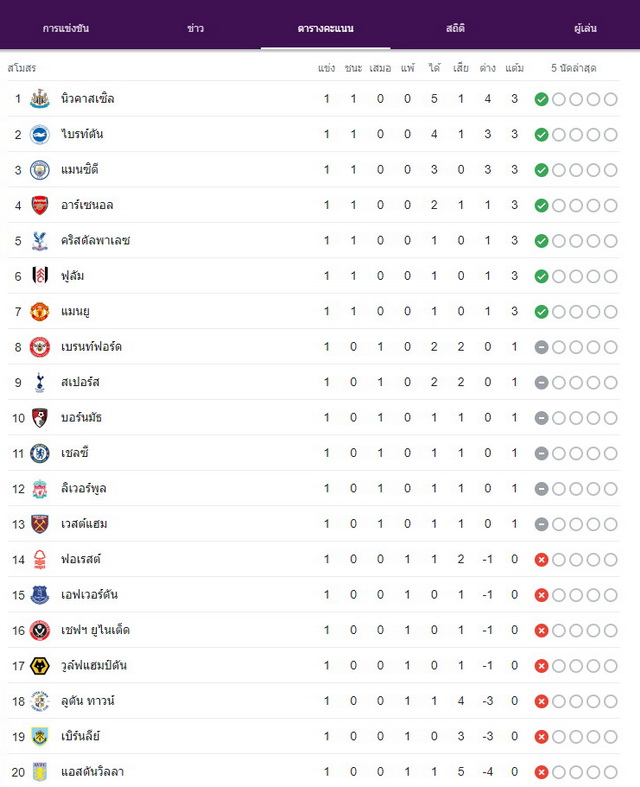Click the Chelsea club badge
640x787 pixels.
coord(40,453)
